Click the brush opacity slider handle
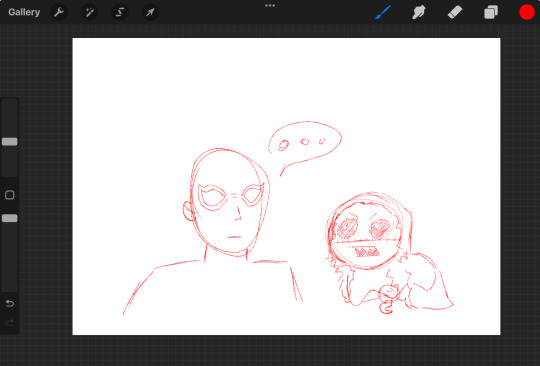Image resolution: width=540 pixels, height=366 pixels. pyautogui.click(x=10, y=218)
